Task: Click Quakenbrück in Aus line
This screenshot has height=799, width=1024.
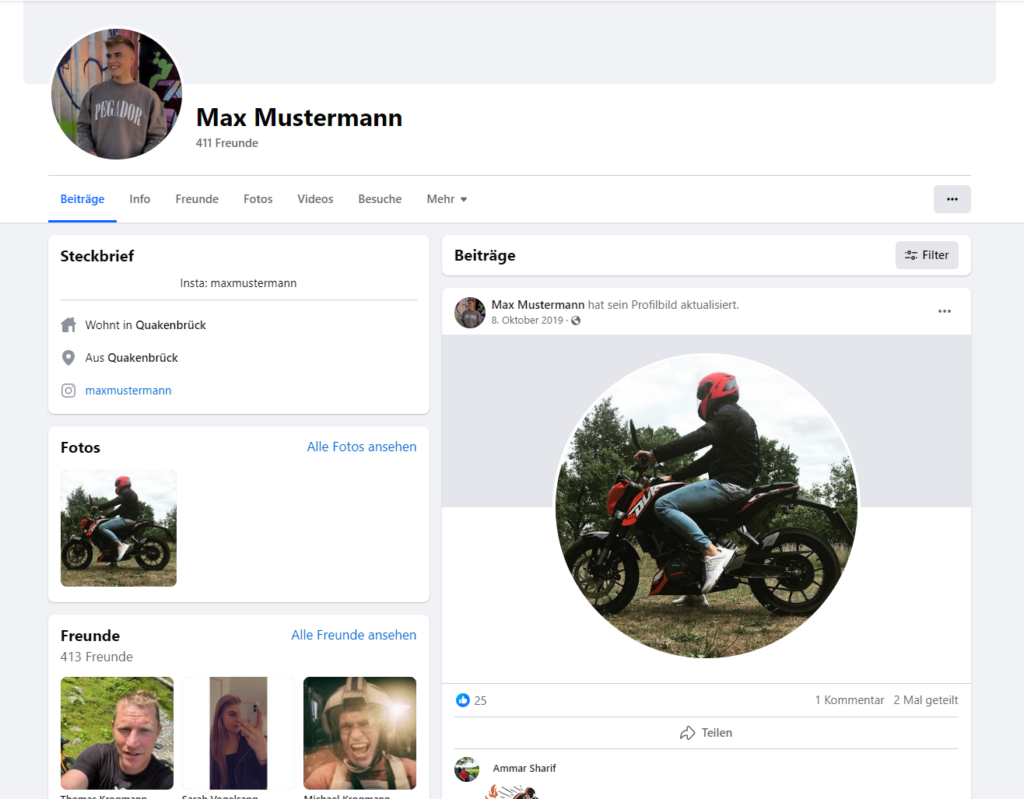Action: pyautogui.click(x=142, y=357)
